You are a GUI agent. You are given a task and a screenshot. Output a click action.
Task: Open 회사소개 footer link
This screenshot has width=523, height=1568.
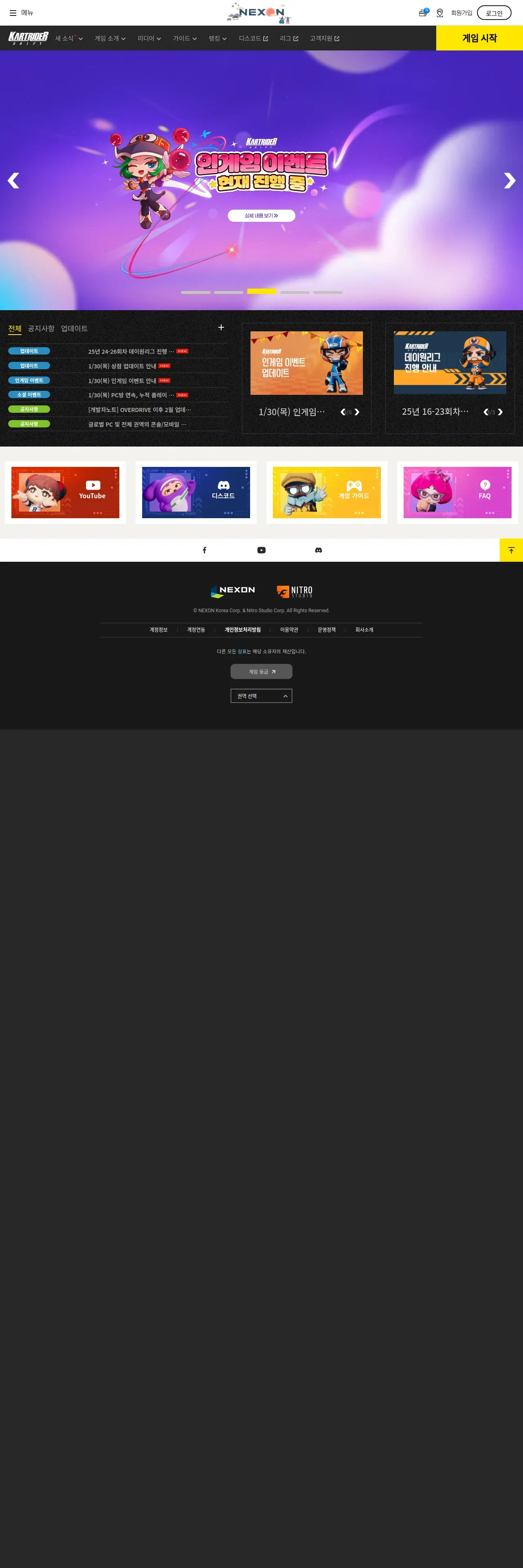pos(364,630)
